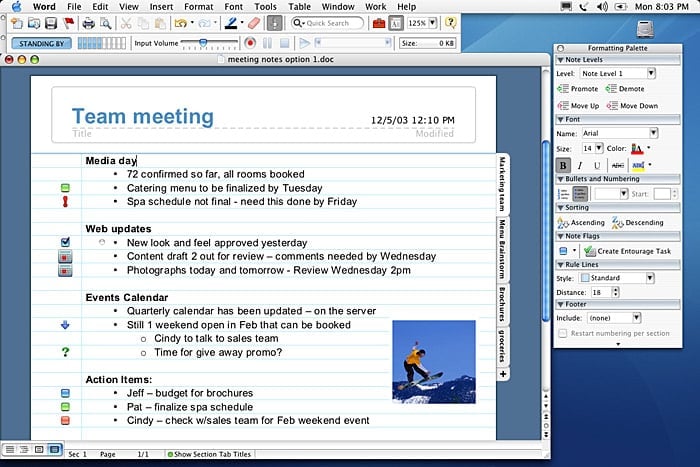Click the Promote button
This screenshot has height=467, width=700.
[x=578, y=89]
